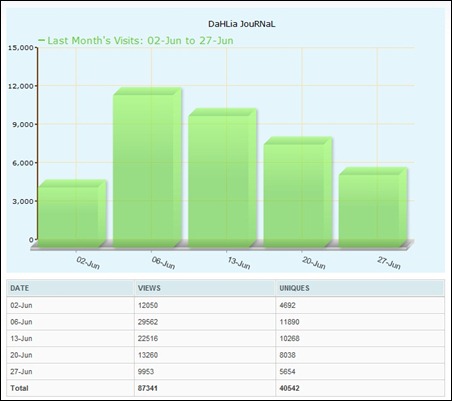Click the 20-Jun x-axis label
Image resolution: width=452 pixels, height=401 pixels.
tap(314, 263)
